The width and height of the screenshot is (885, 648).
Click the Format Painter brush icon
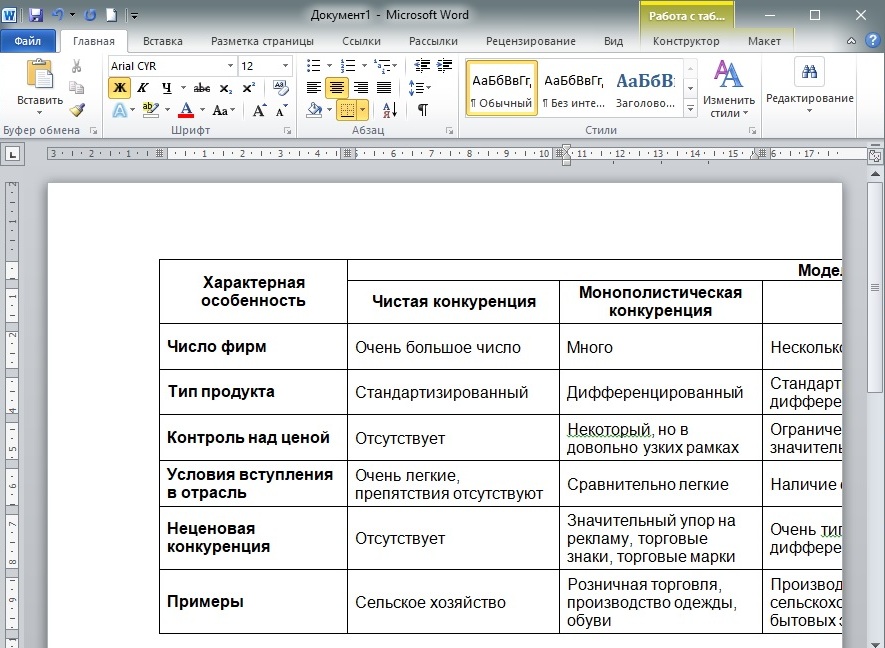pyautogui.click(x=77, y=110)
